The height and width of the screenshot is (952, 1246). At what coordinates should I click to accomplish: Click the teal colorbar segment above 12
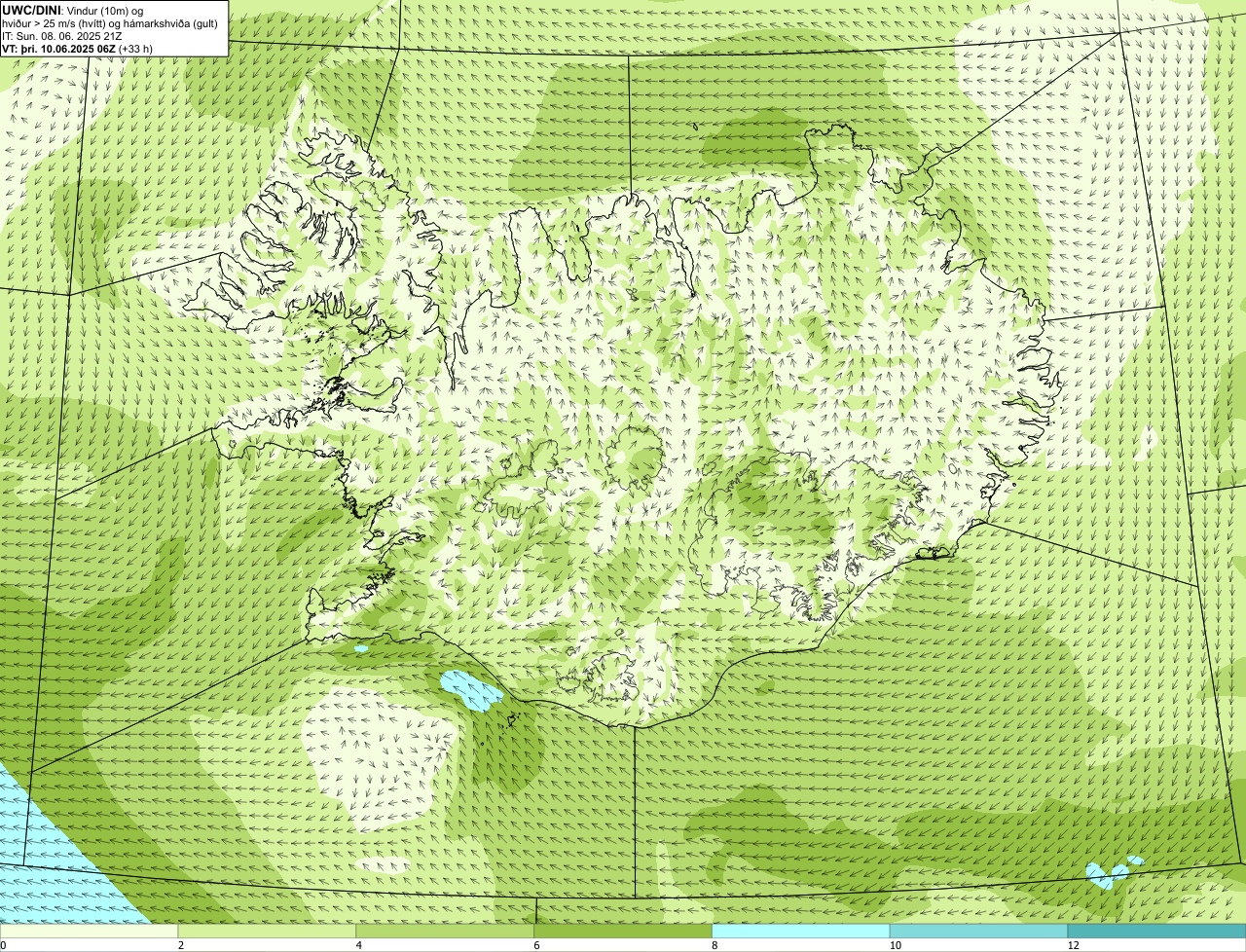tap(1156, 931)
